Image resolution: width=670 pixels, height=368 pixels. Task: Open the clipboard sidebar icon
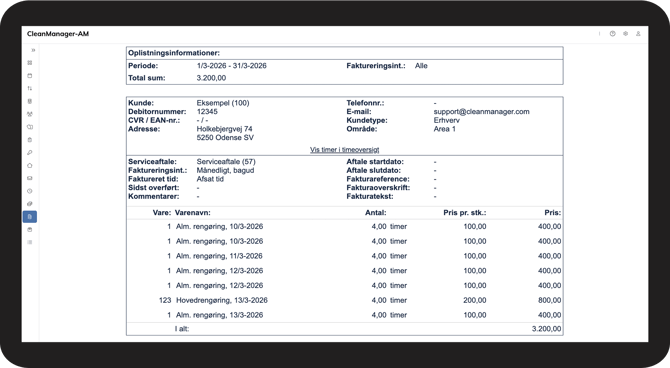(x=30, y=140)
